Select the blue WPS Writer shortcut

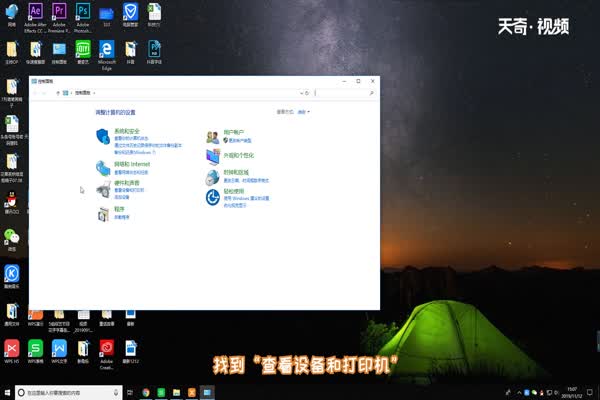pos(59,351)
